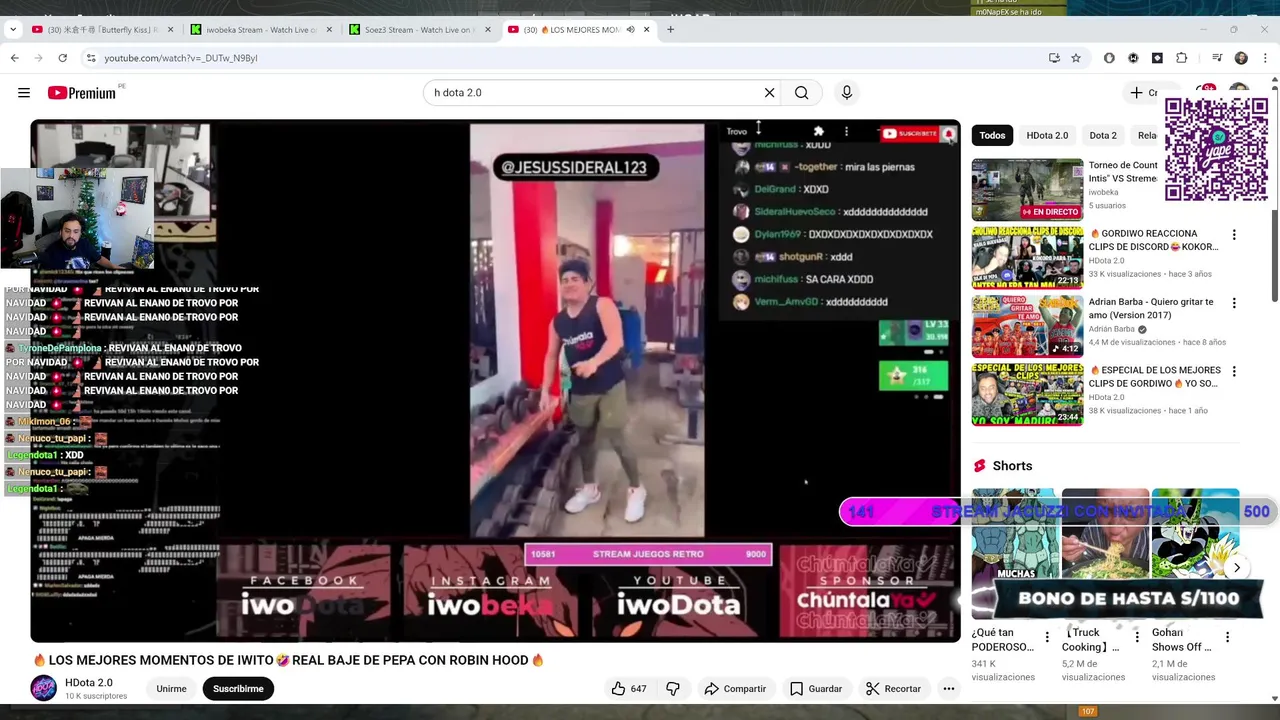Close the iwobeka Stream tab
1280x720 pixels.
330,30
